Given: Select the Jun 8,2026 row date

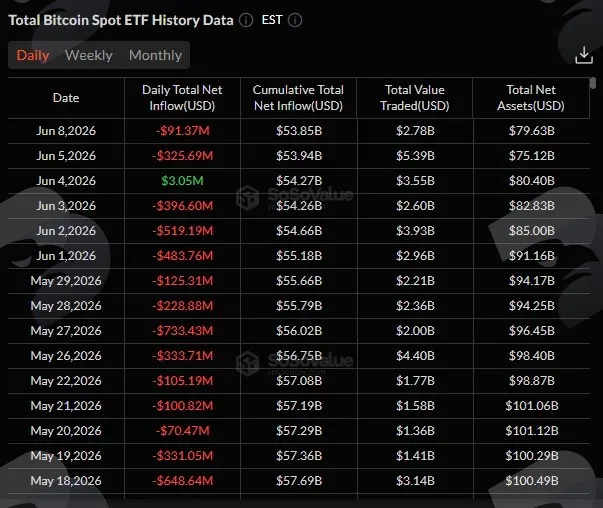Looking at the screenshot, I should (66, 131).
